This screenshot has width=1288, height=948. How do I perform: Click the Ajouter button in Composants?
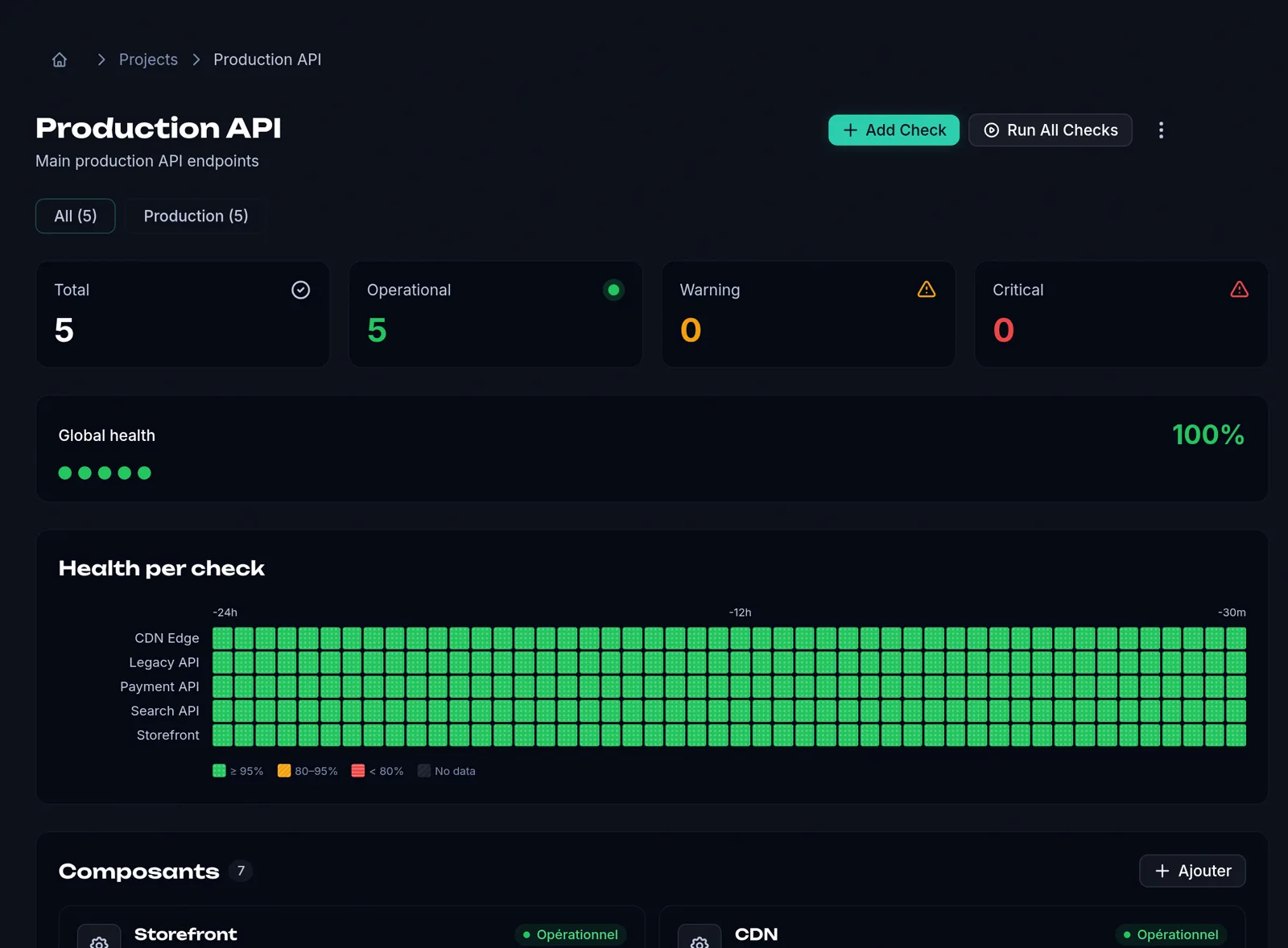[1192, 871]
